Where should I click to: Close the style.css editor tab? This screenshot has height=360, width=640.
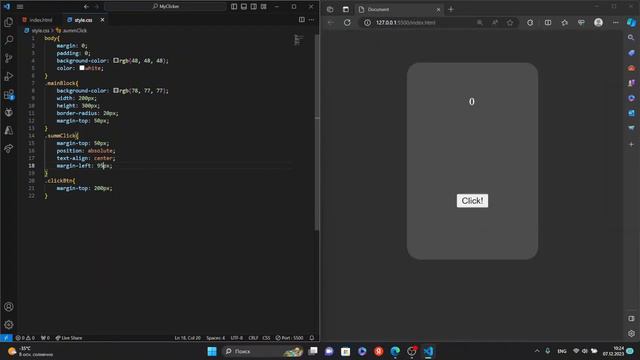click(x=102, y=20)
